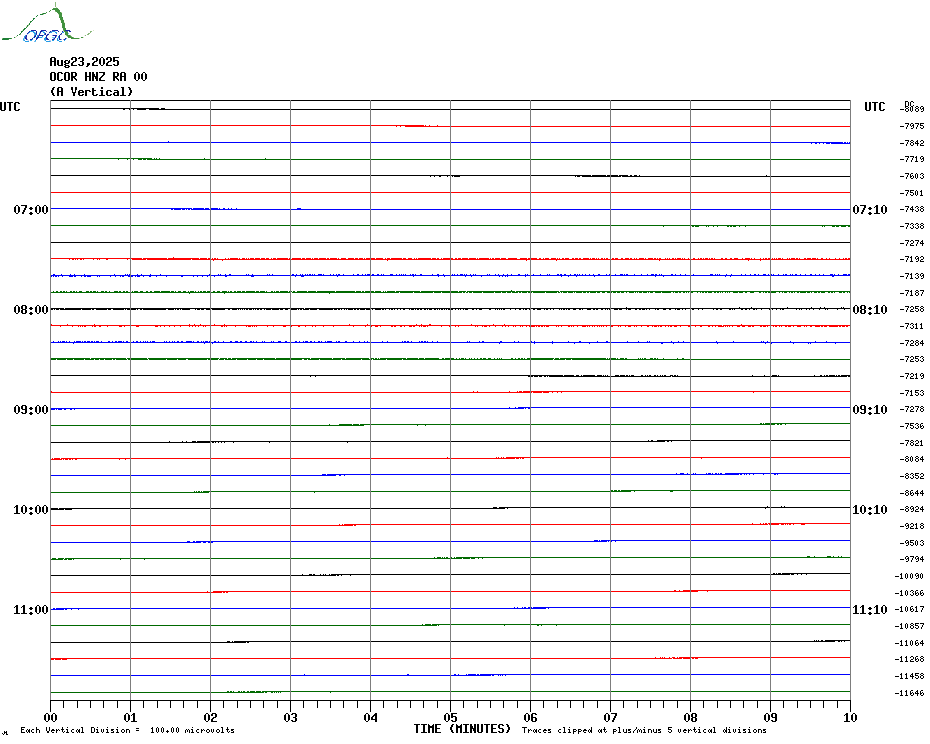
Task: Click the DC offset value -8352
Action: point(912,476)
